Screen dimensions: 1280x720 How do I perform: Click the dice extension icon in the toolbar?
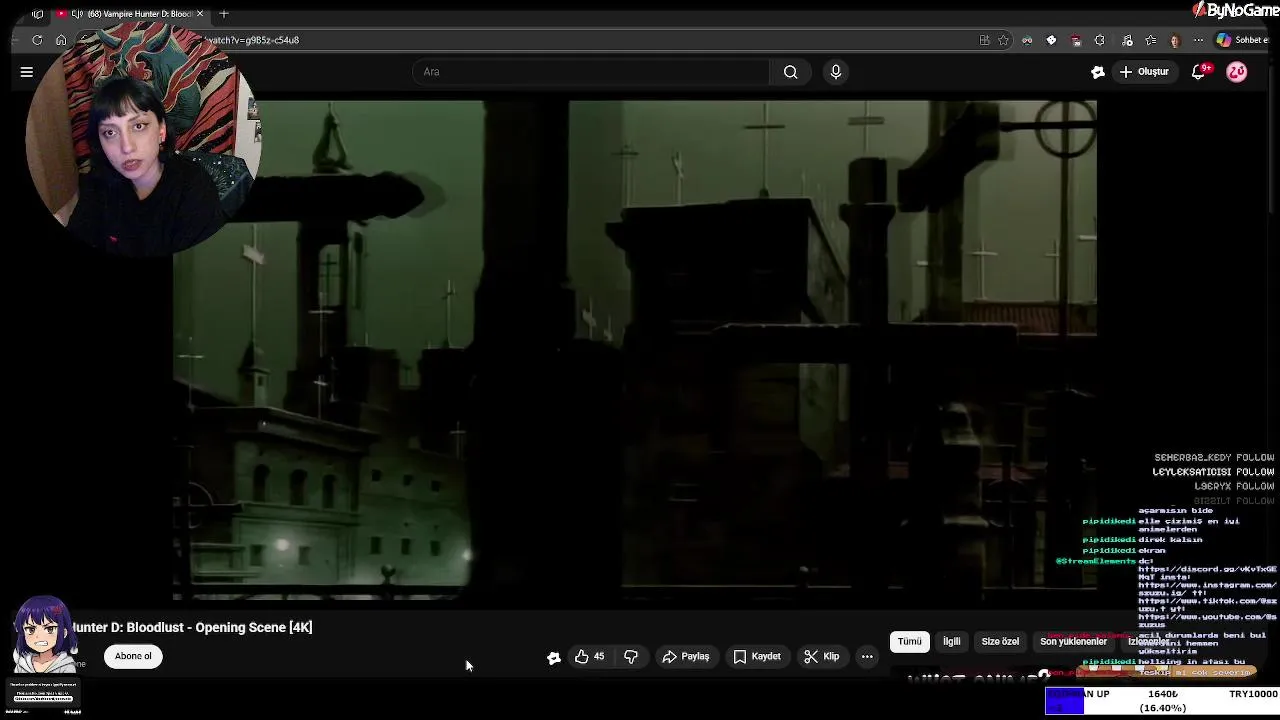point(1051,40)
